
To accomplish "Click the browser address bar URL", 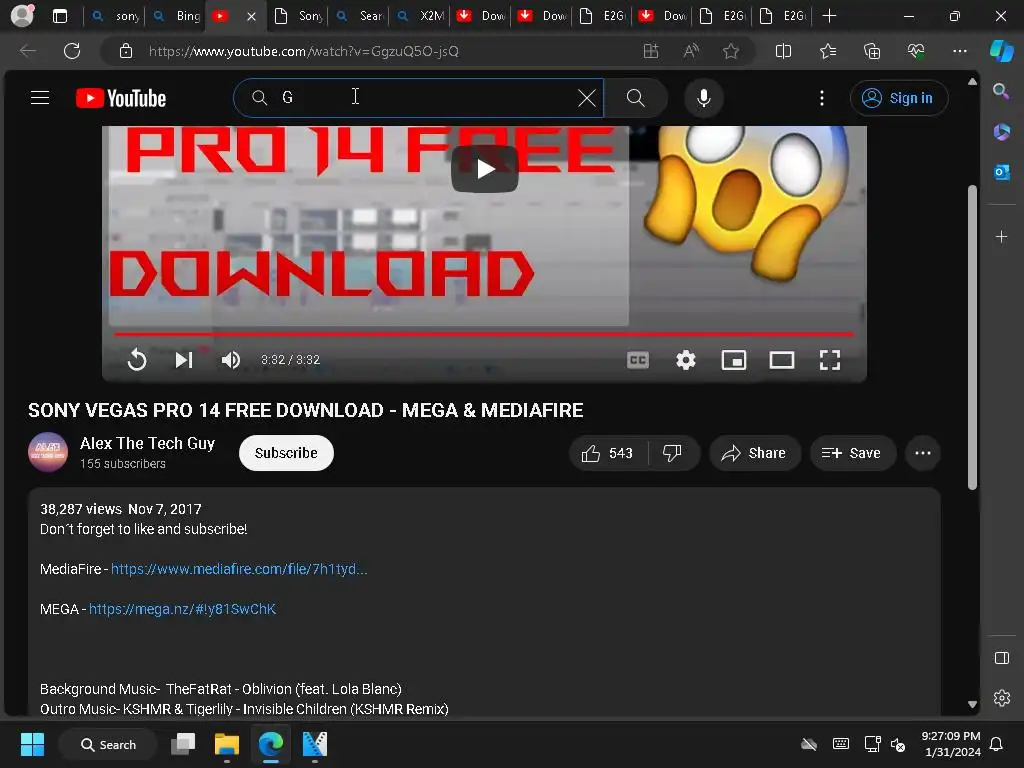I will (x=304, y=51).
